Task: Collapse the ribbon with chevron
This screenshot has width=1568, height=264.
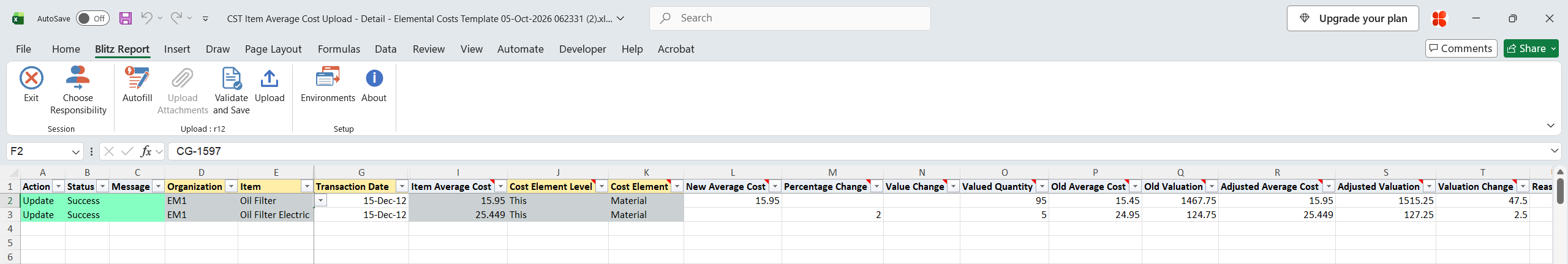Action: (1550, 126)
